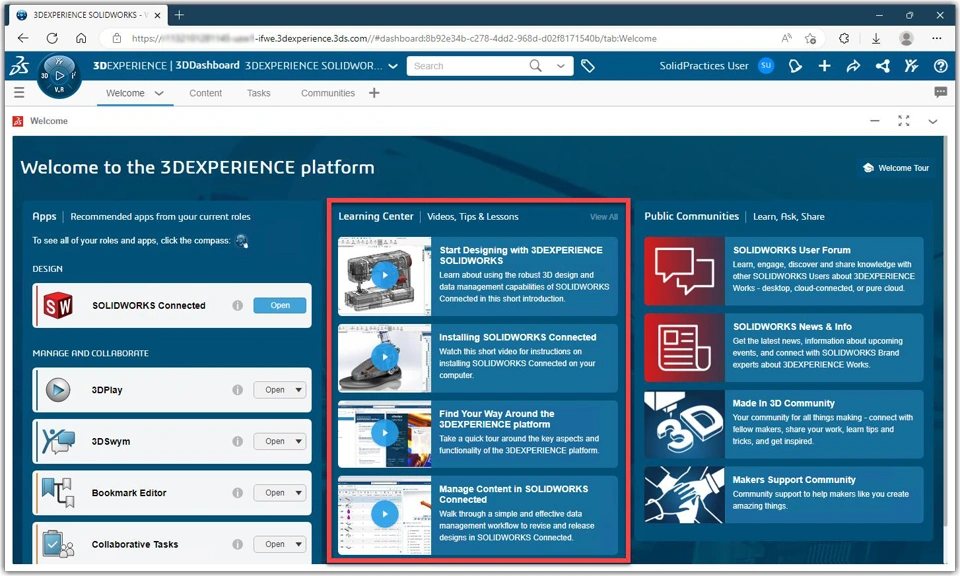This screenshot has height=576, width=960.
Task: Click the plus Add icon in top bar
Action: [x=824, y=65]
